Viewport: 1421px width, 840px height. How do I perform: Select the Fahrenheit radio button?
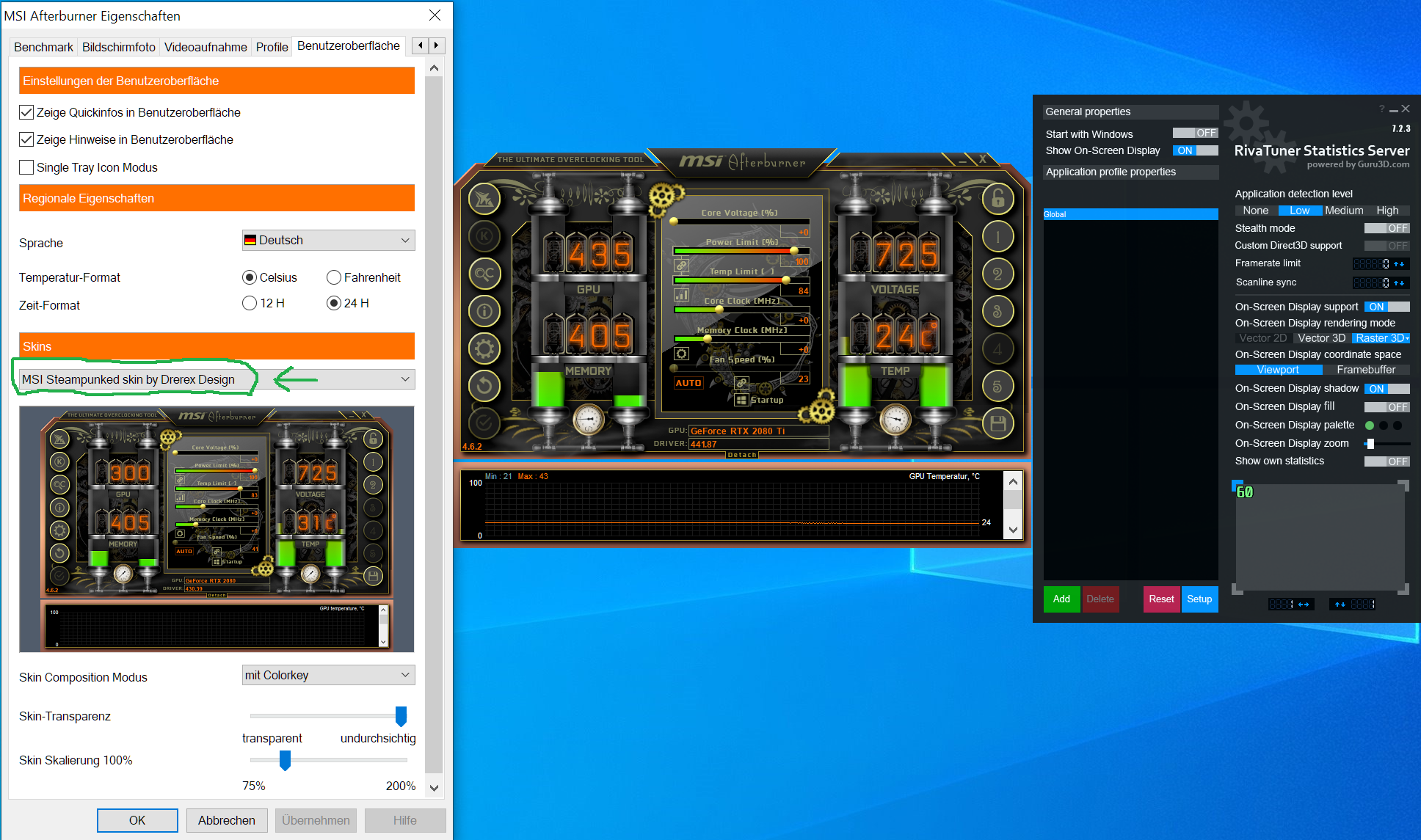334,277
